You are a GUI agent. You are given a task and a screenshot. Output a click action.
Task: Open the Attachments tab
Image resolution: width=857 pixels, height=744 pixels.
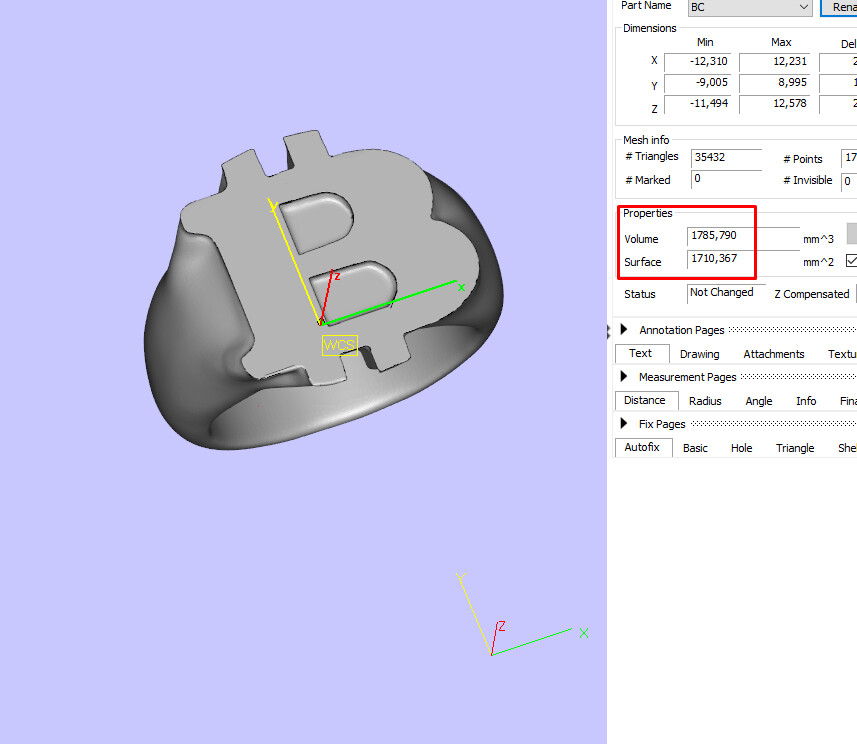tap(773, 353)
